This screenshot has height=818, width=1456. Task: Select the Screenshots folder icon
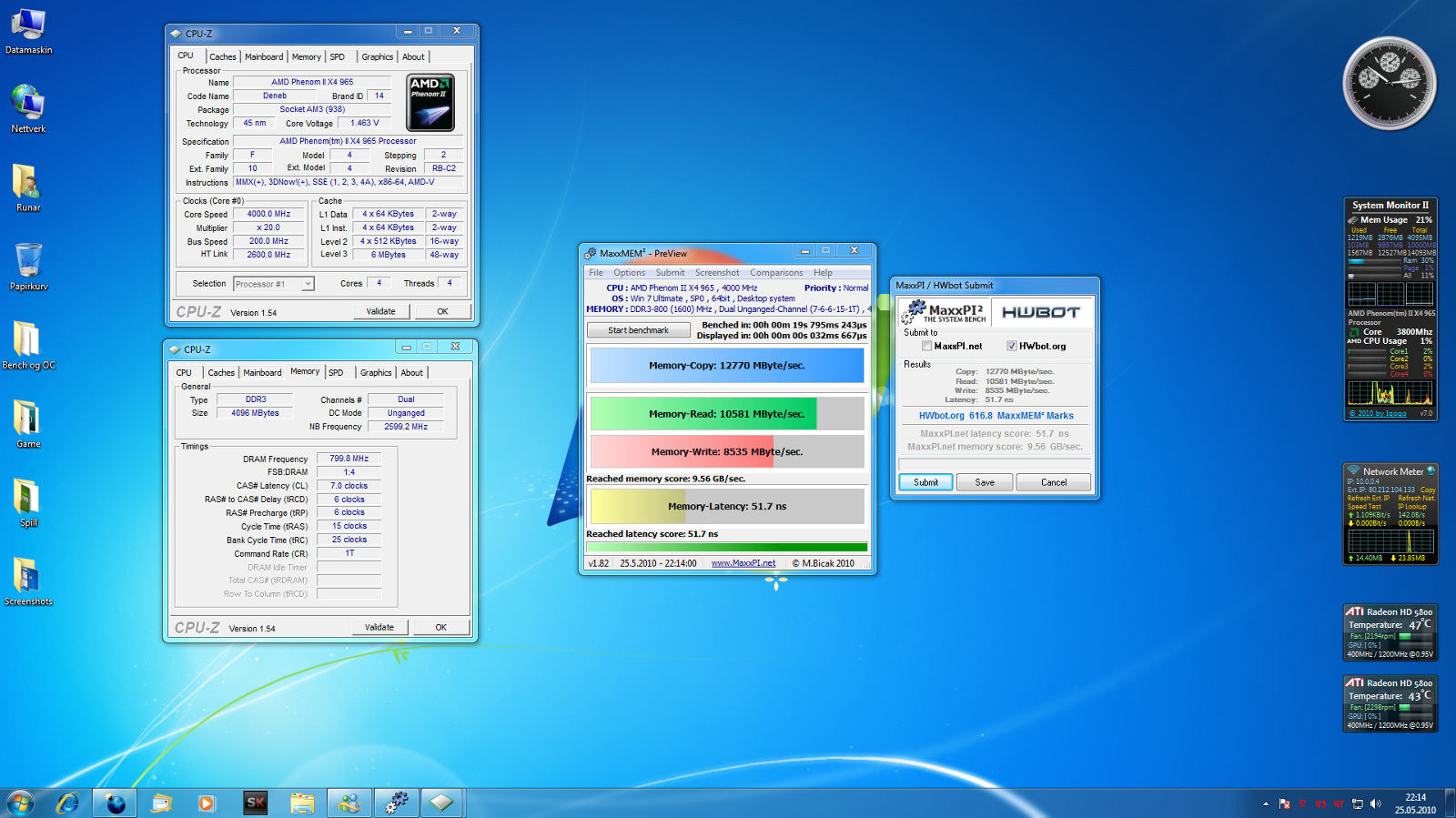coord(28,582)
